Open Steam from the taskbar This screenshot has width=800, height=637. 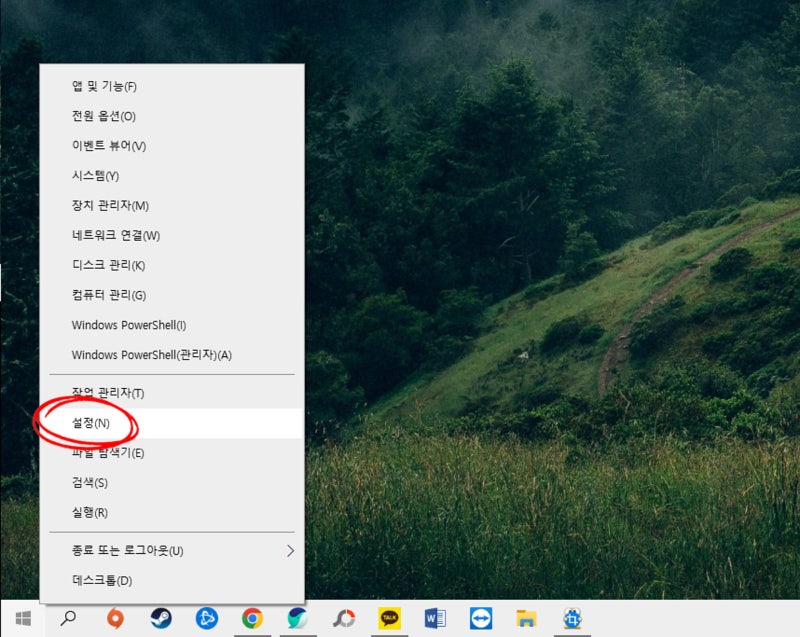160,620
